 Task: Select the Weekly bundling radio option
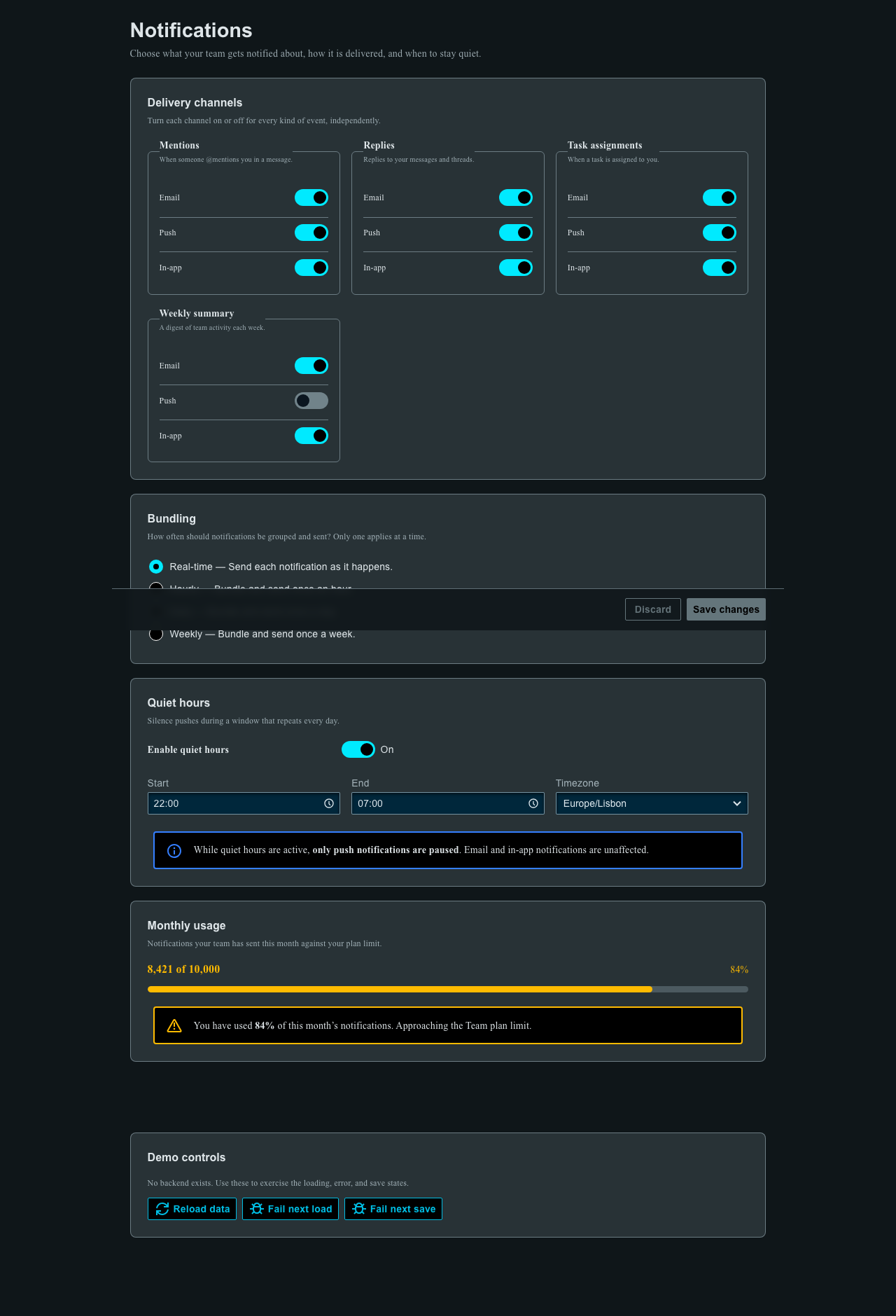click(x=156, y=634)
